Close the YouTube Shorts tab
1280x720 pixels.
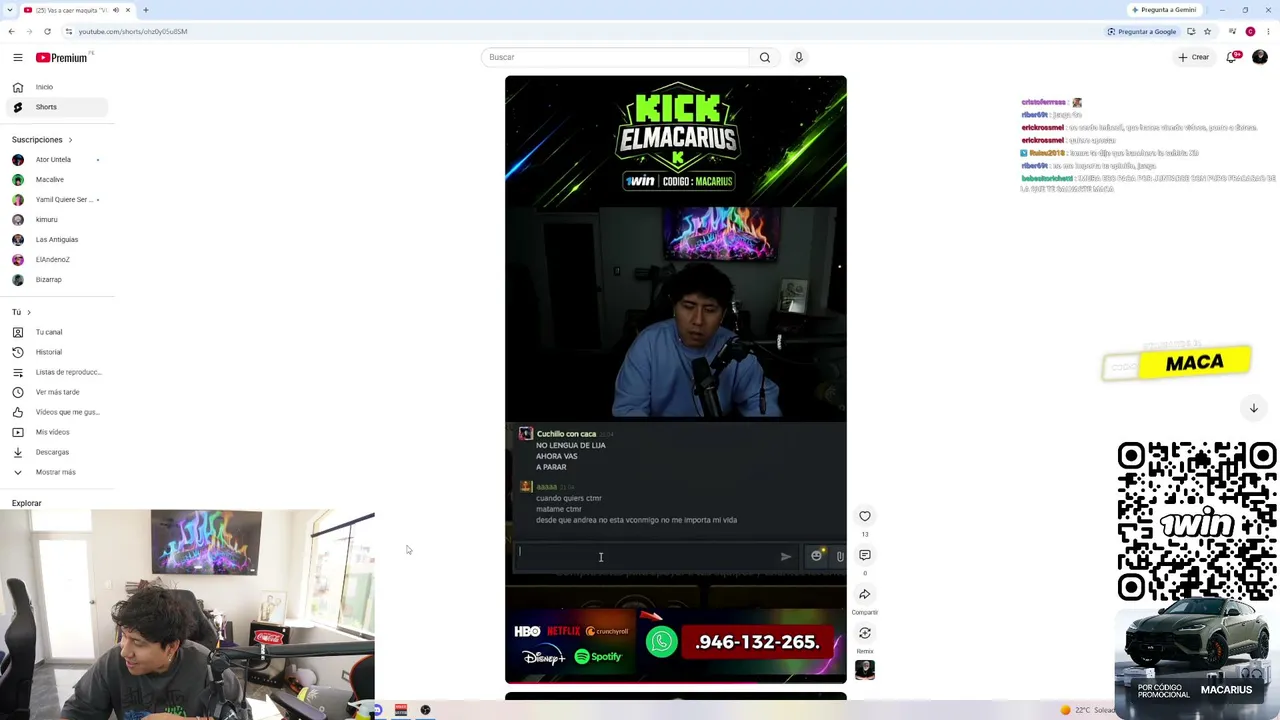pyautogui.click(x=128, y=10)
